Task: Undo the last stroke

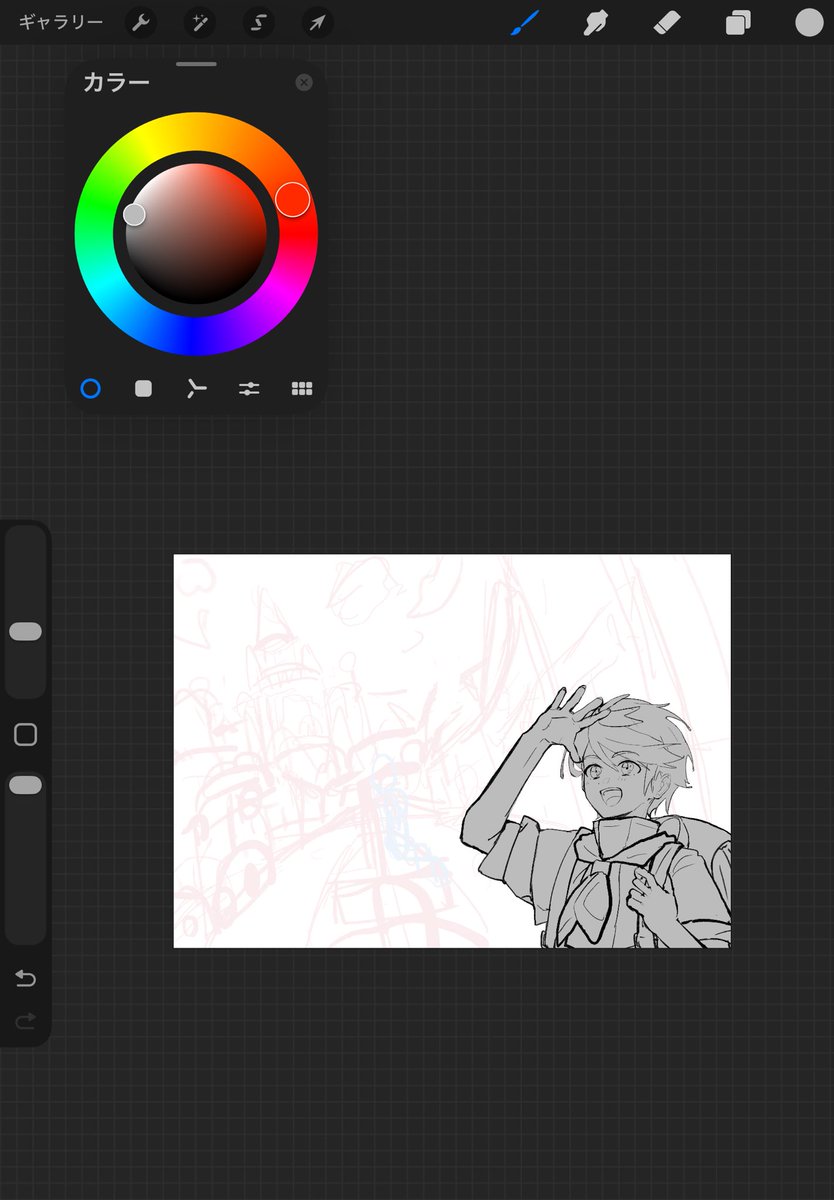Action: (26, 979)
